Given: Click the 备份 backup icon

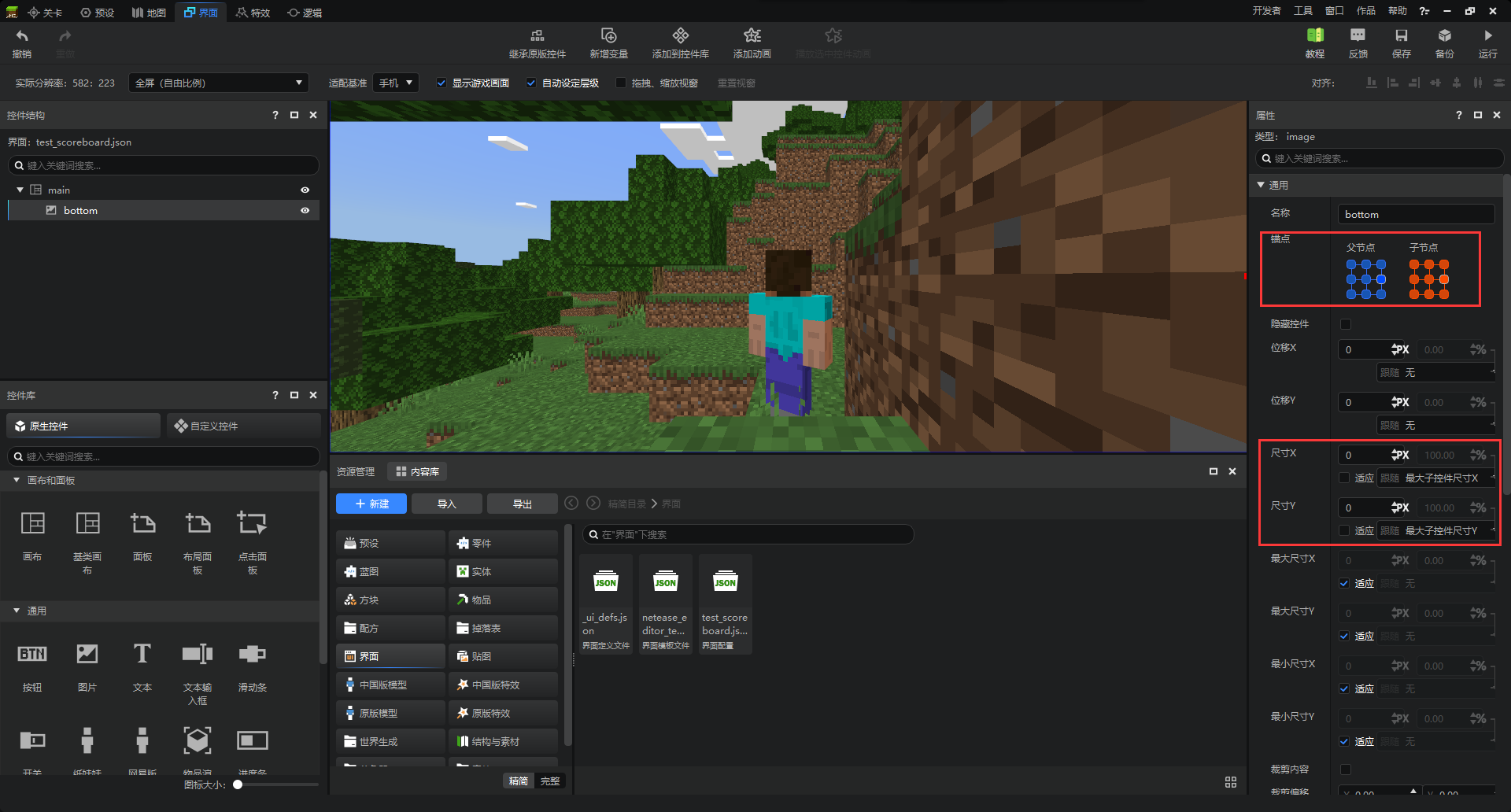Looking at the screenshot, I should tap(1445, 35).
